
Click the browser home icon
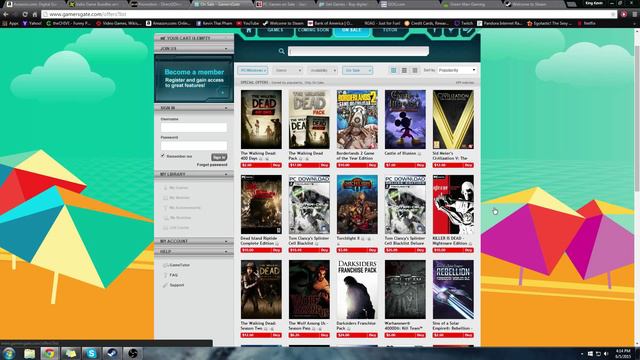pos(35,14)
